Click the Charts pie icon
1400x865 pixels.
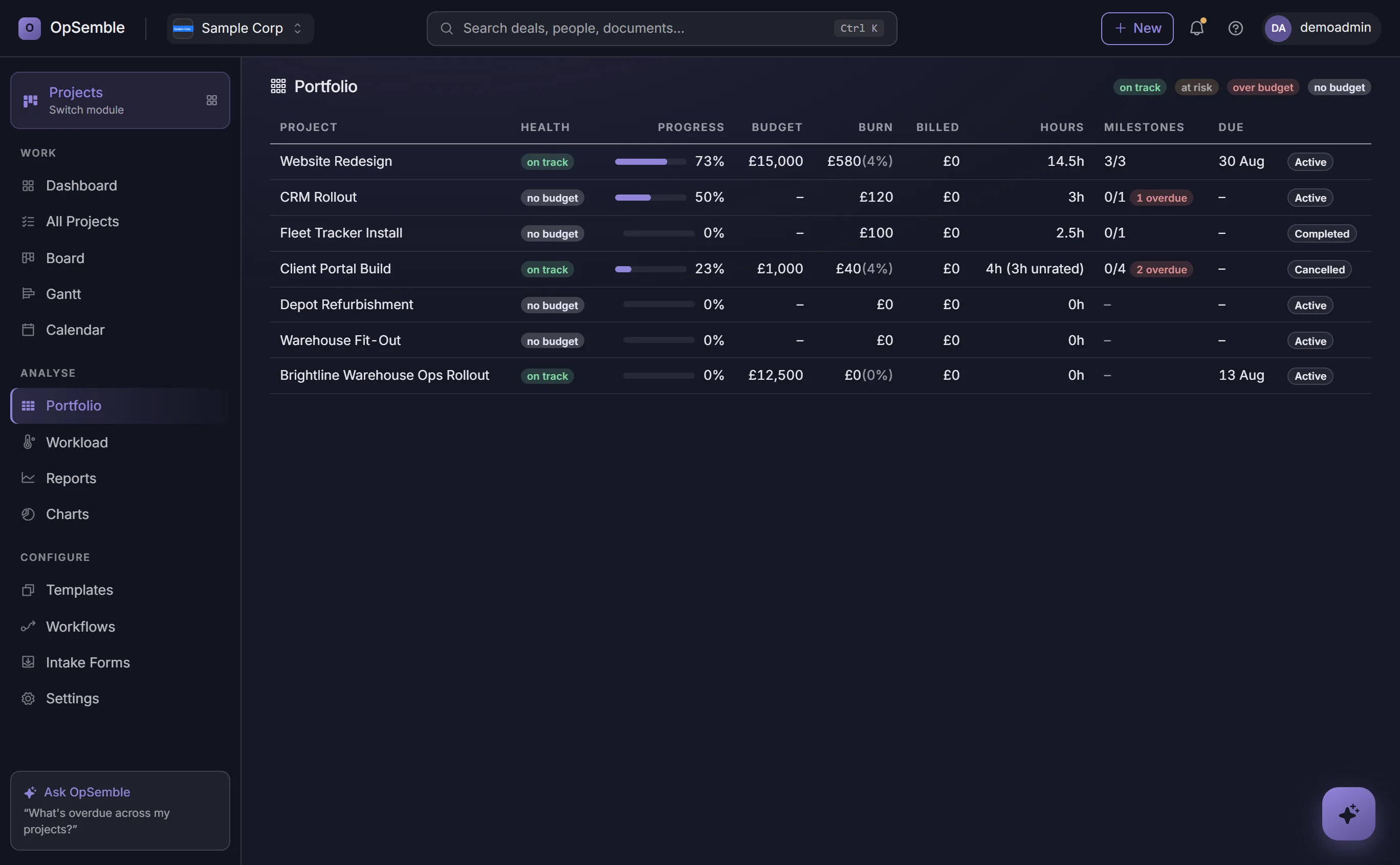(x=28, y=514)
